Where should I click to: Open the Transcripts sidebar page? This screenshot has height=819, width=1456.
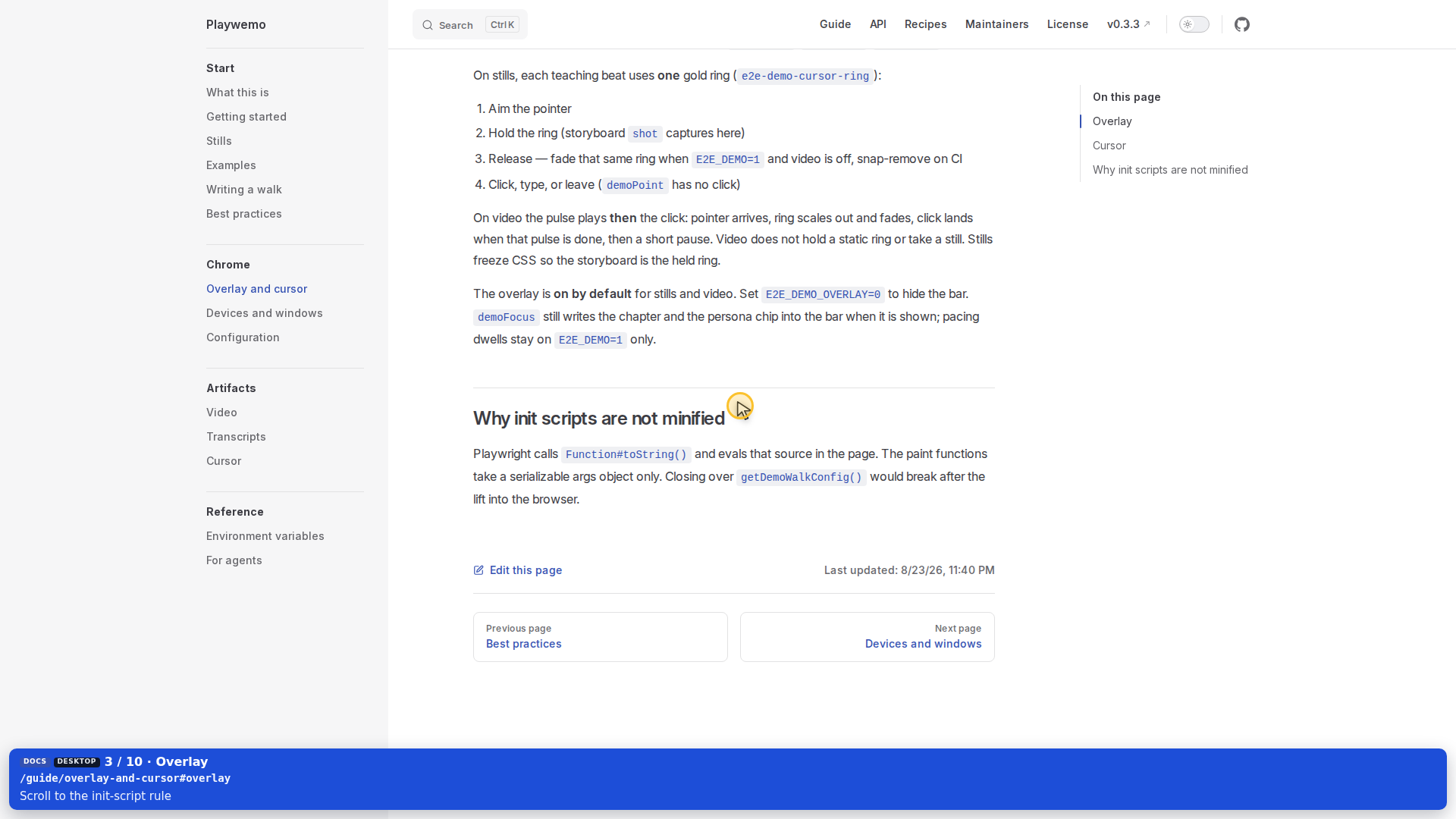236,437
